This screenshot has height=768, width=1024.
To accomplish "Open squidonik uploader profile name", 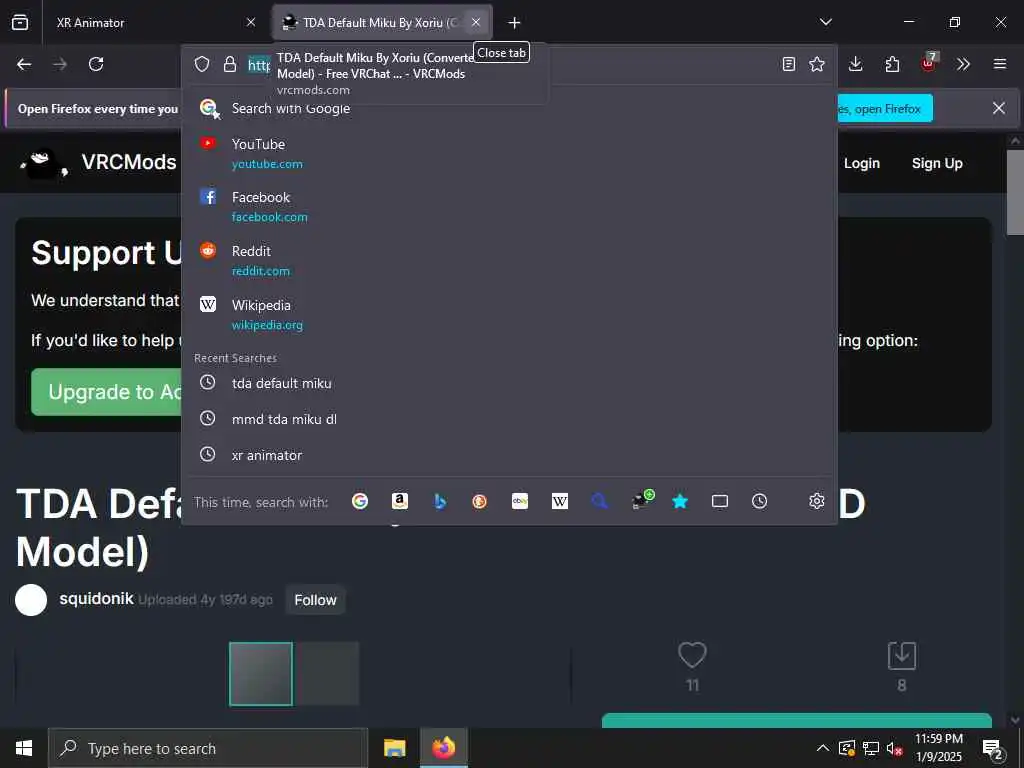I will click(96, 599).
